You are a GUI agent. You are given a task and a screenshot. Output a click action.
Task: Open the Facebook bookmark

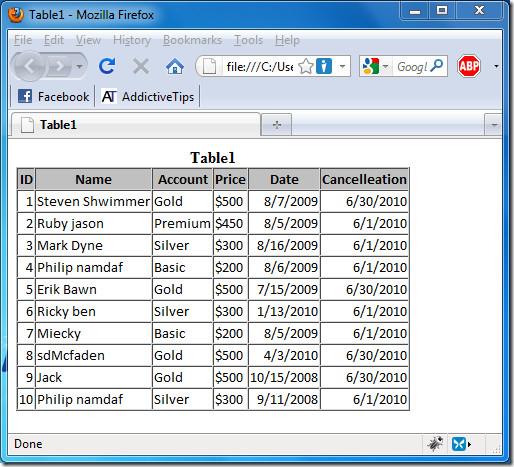point(53,97)
